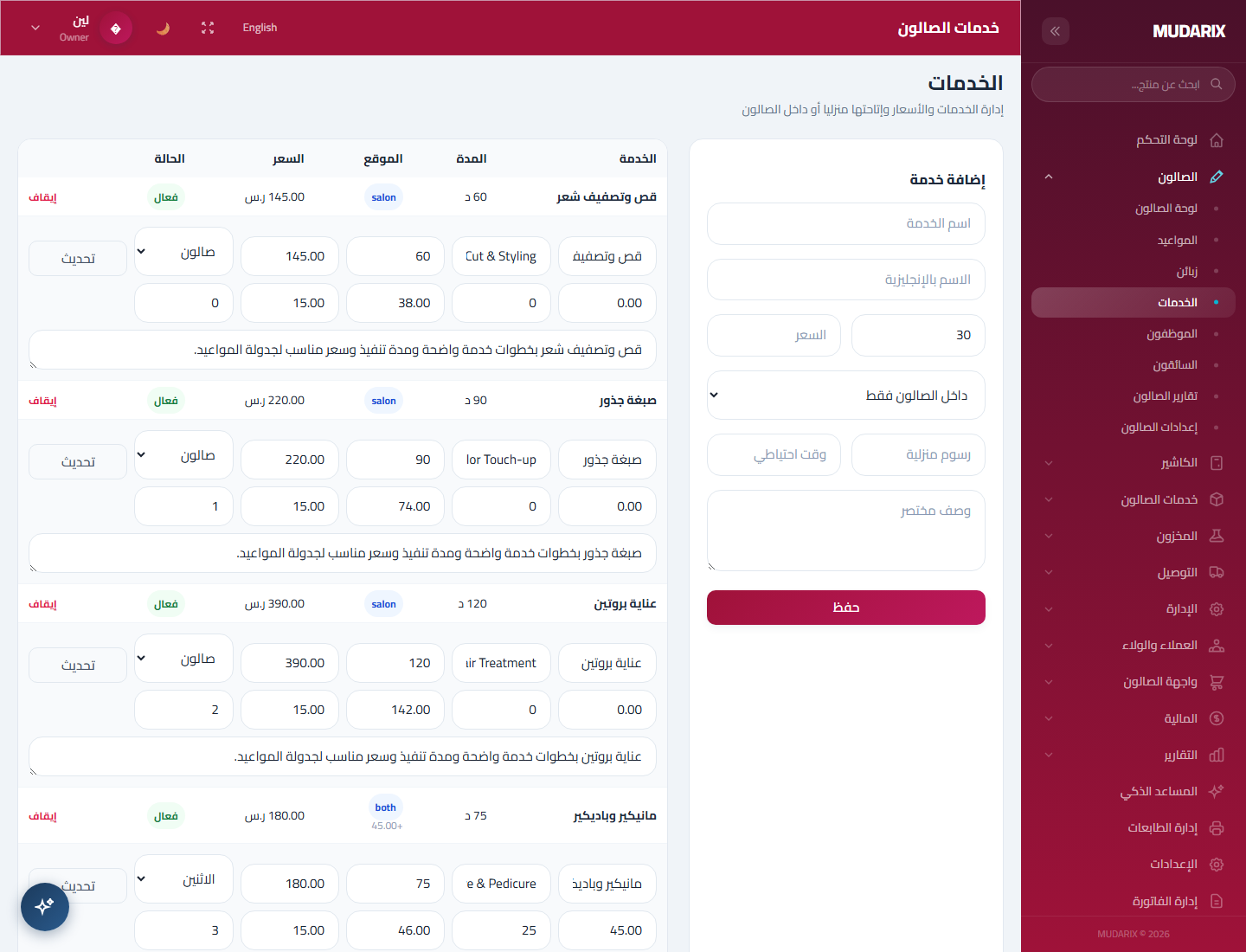Screen dimensions: 1246x952
Task: Open تقارير الصالون in the sidebar
Action: [x=1166, y=396]
